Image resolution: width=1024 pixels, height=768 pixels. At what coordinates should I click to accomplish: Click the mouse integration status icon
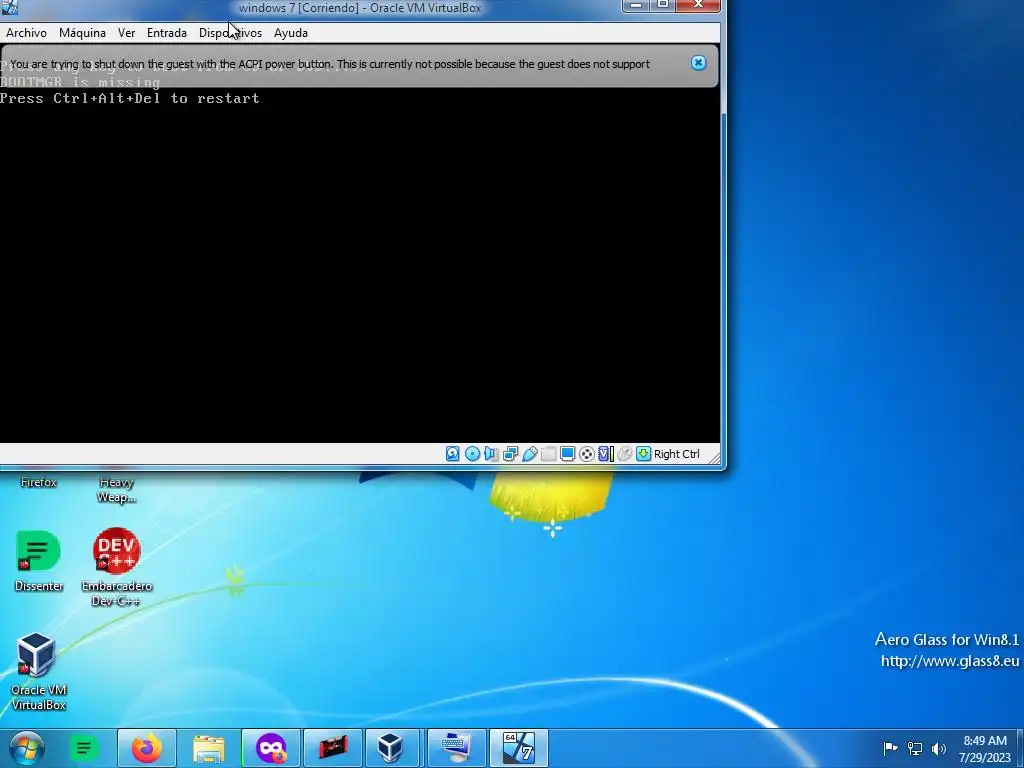[x=624, y=454]
